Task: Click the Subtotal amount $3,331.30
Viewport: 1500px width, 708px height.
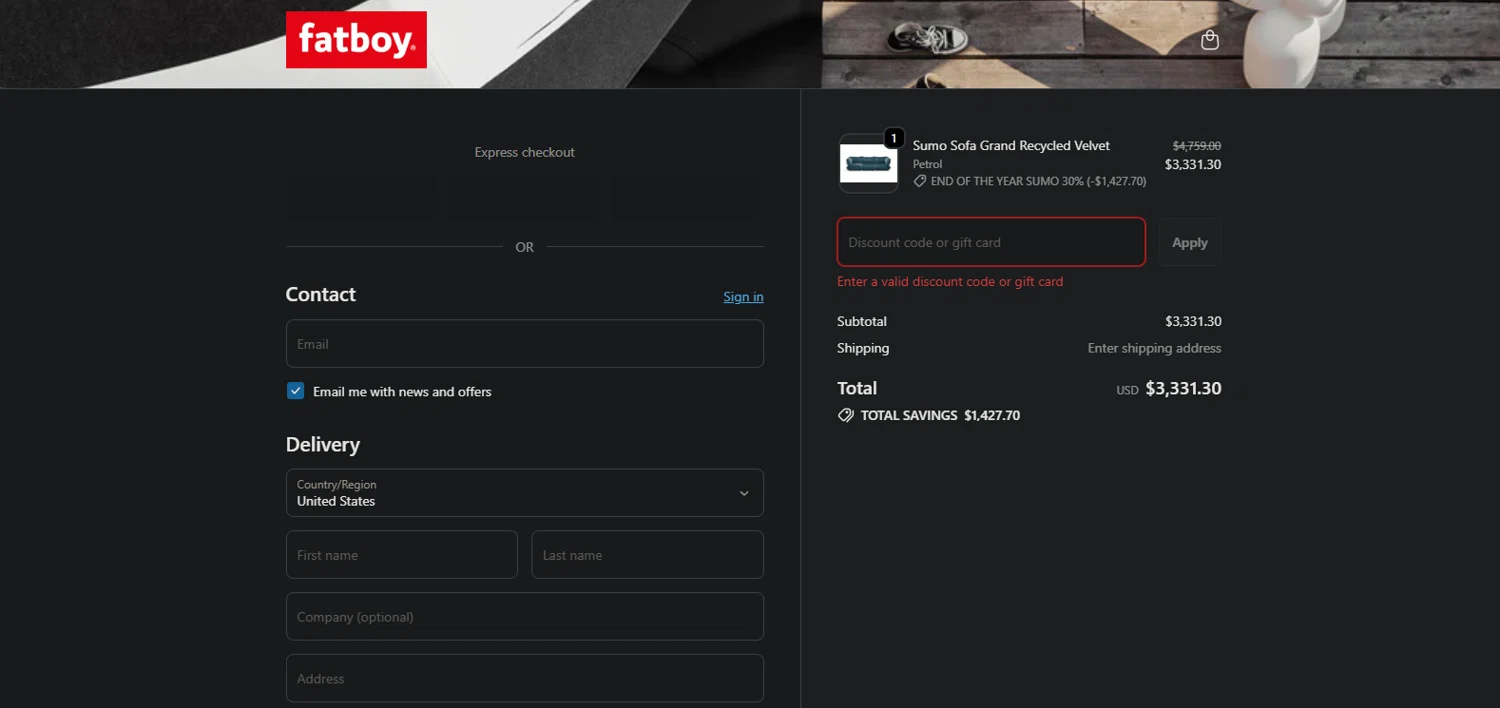Action: coord(1193,322)
